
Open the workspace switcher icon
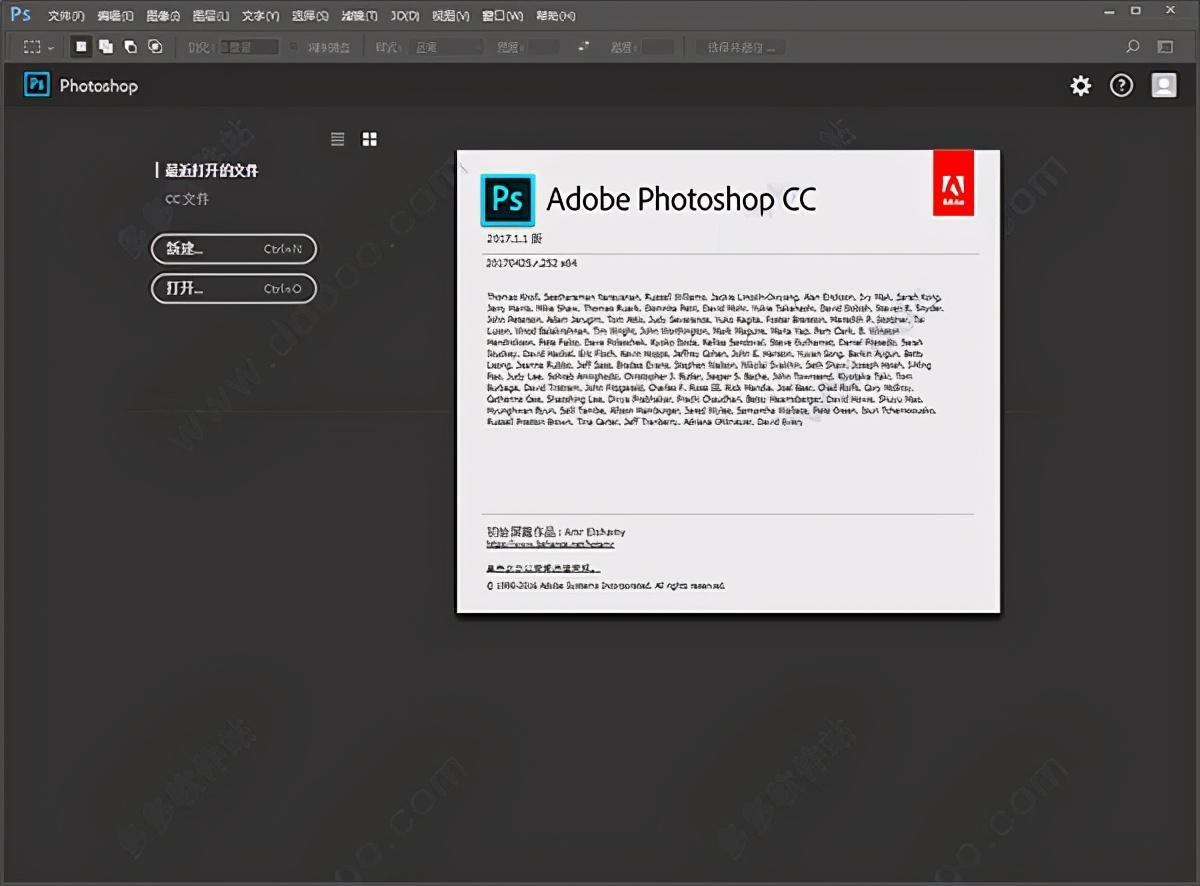[1165, 46]
